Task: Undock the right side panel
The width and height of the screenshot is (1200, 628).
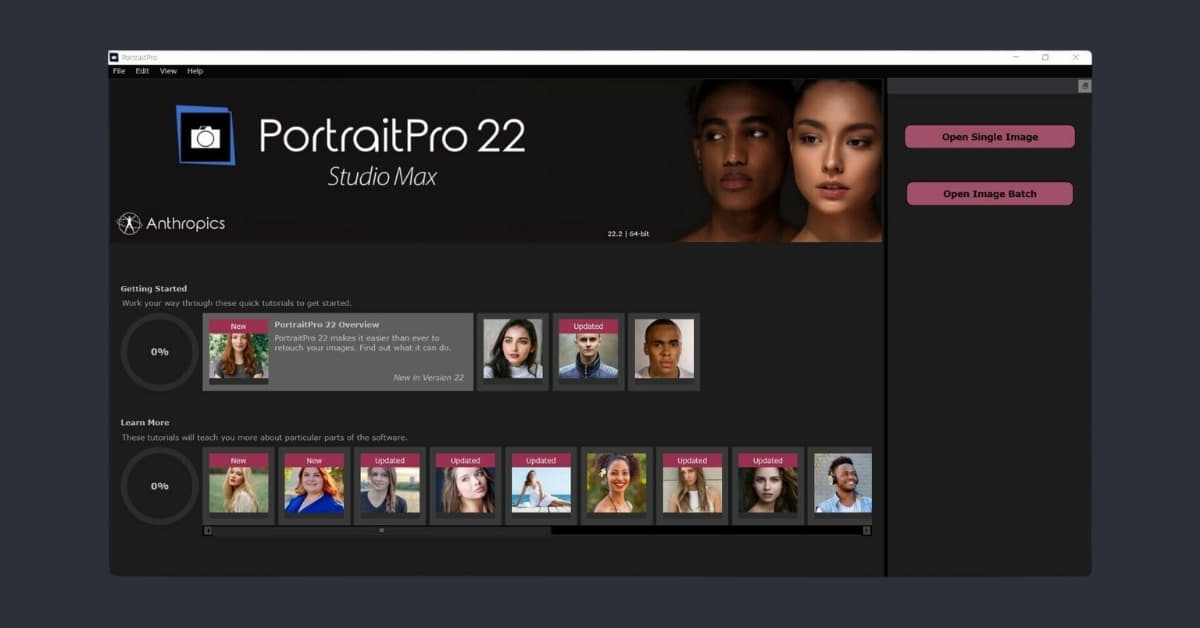Action: (x=1084, y=87)
